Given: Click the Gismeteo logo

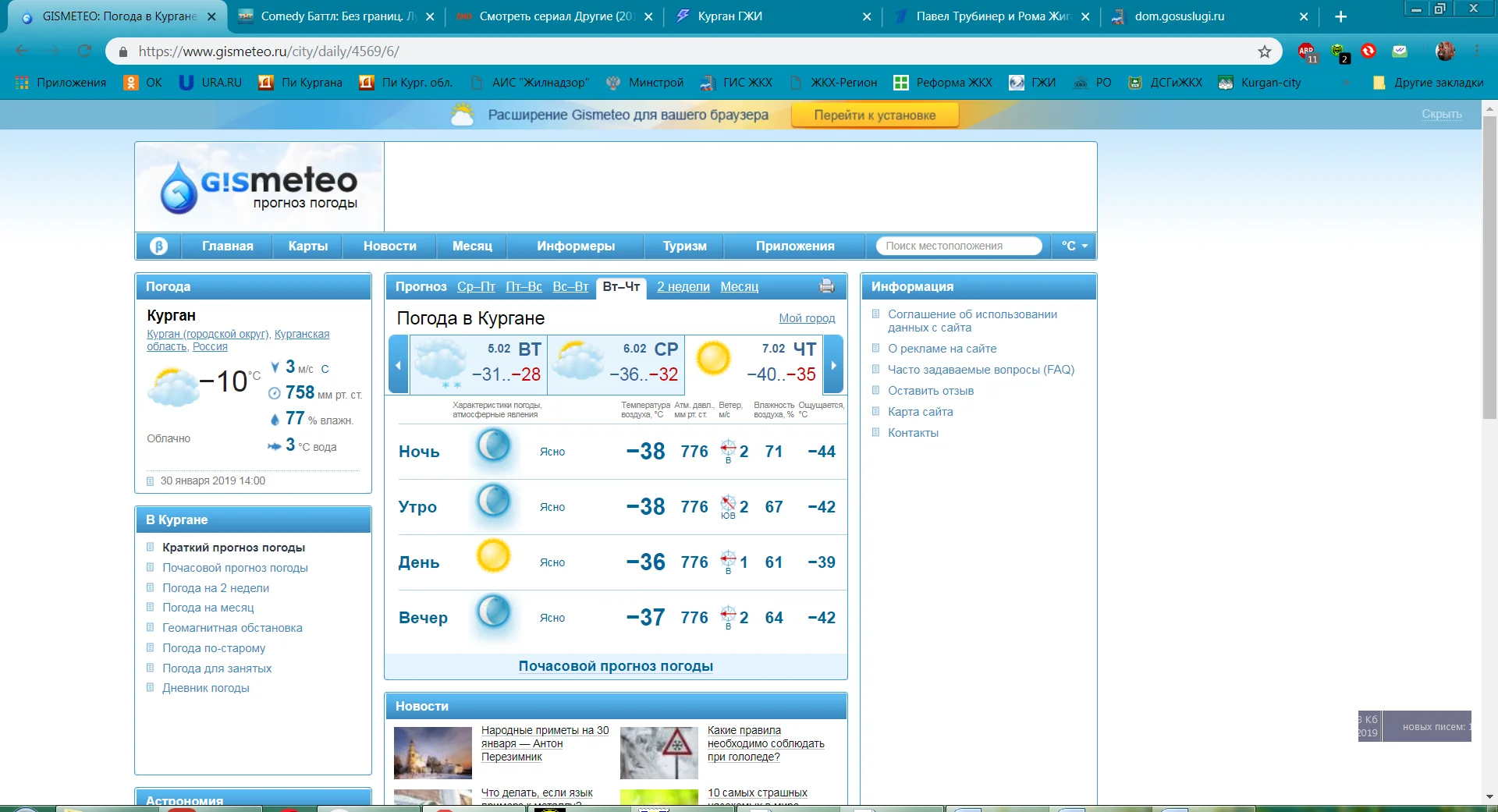Looking at the screenshot, I should [259, 187].
